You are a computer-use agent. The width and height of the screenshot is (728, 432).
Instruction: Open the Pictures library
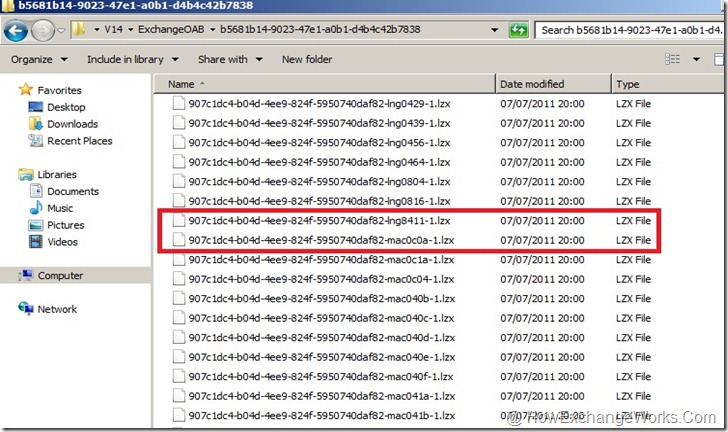[65, 225]
